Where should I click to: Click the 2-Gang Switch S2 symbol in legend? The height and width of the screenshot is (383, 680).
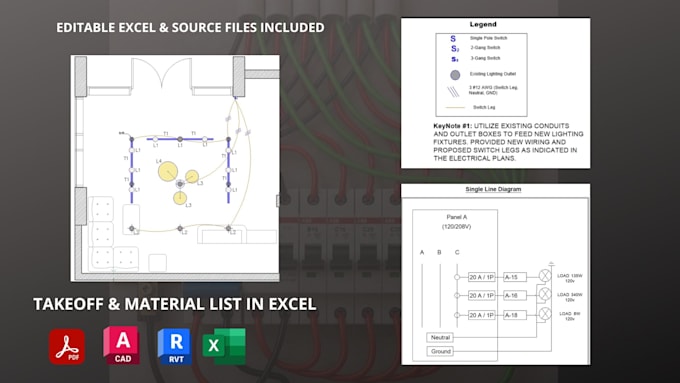coord(454,49)
